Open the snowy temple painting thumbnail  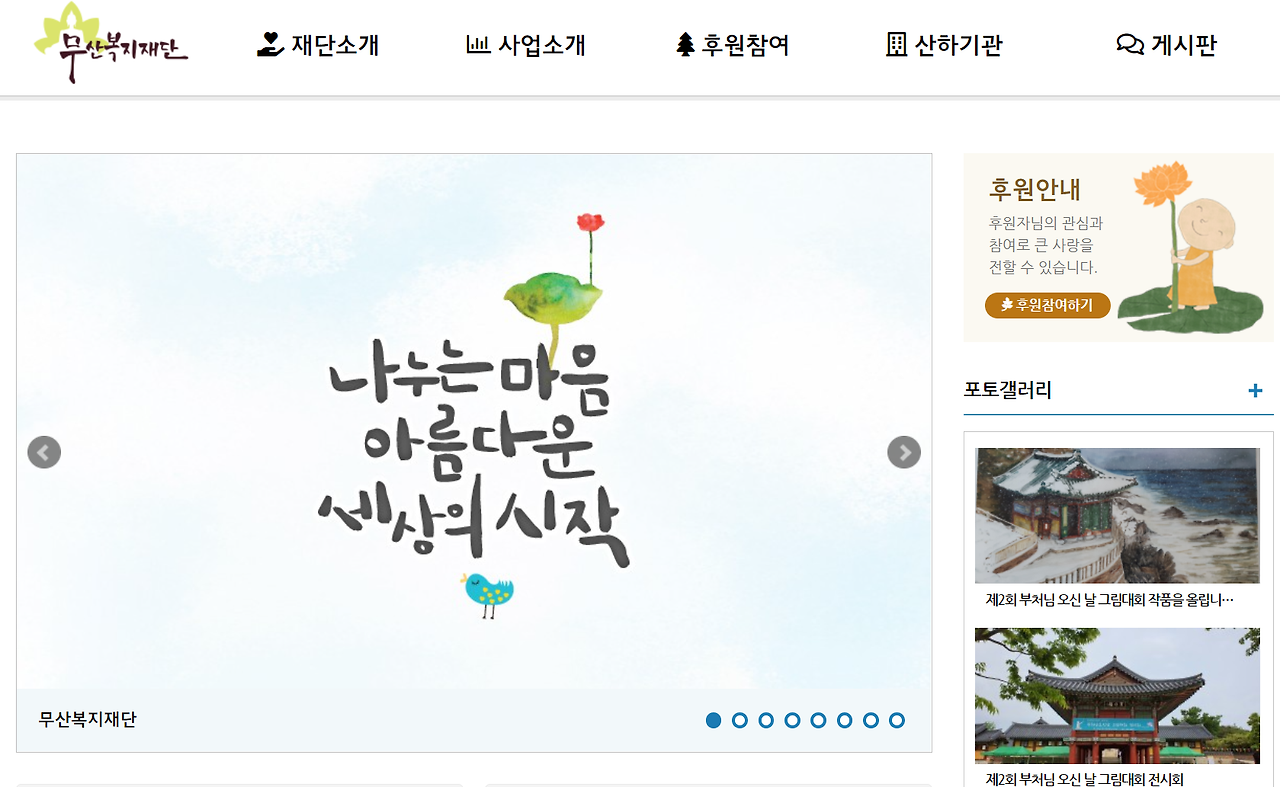[x=1117, y=515]
